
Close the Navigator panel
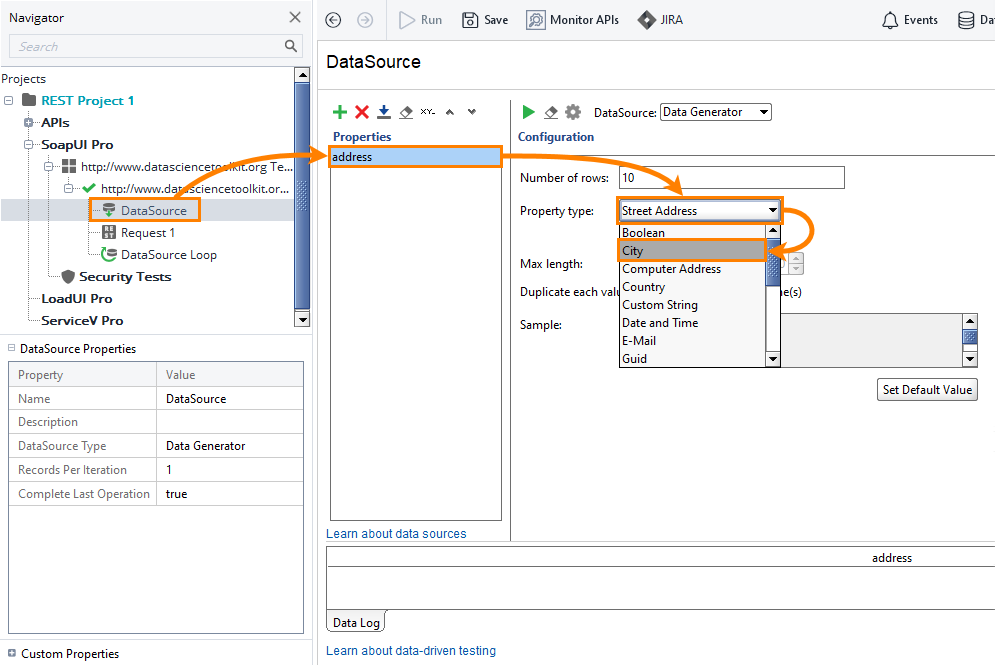point(295,18)
